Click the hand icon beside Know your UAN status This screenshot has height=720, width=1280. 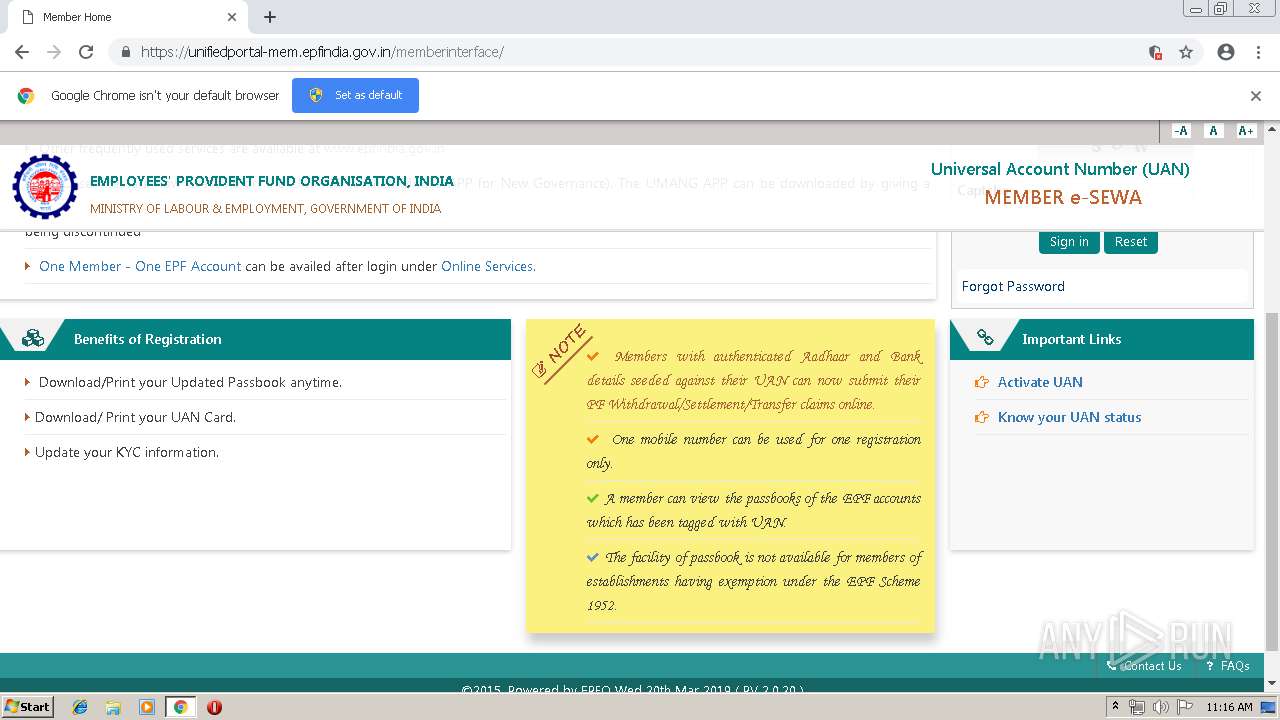(x=981, y=417)
